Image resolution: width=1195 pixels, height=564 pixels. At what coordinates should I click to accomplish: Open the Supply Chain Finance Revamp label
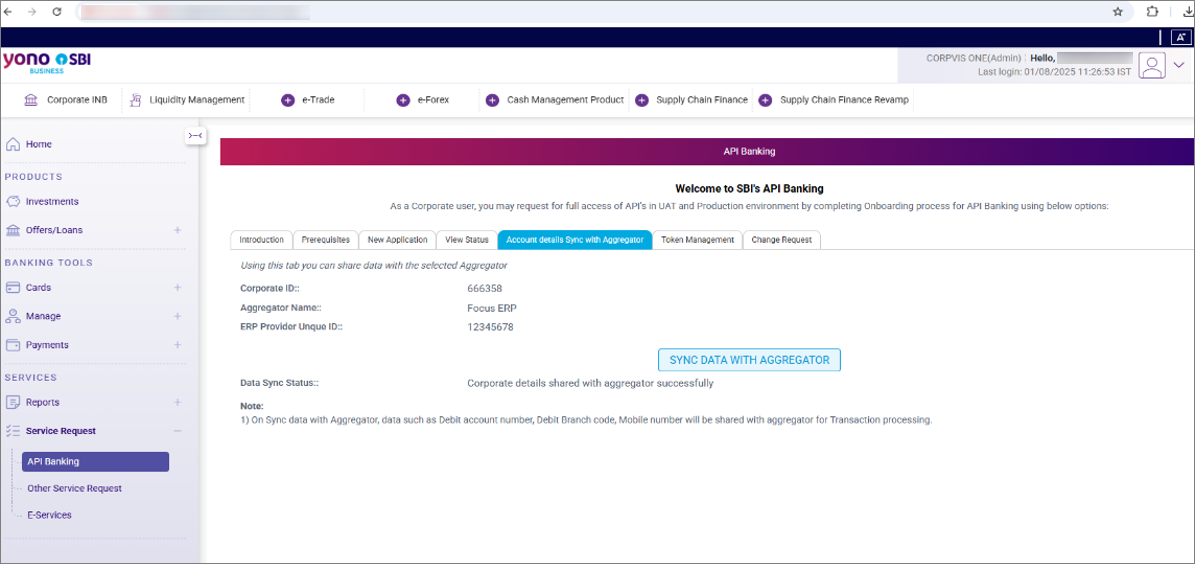click(x=844, y=100)
